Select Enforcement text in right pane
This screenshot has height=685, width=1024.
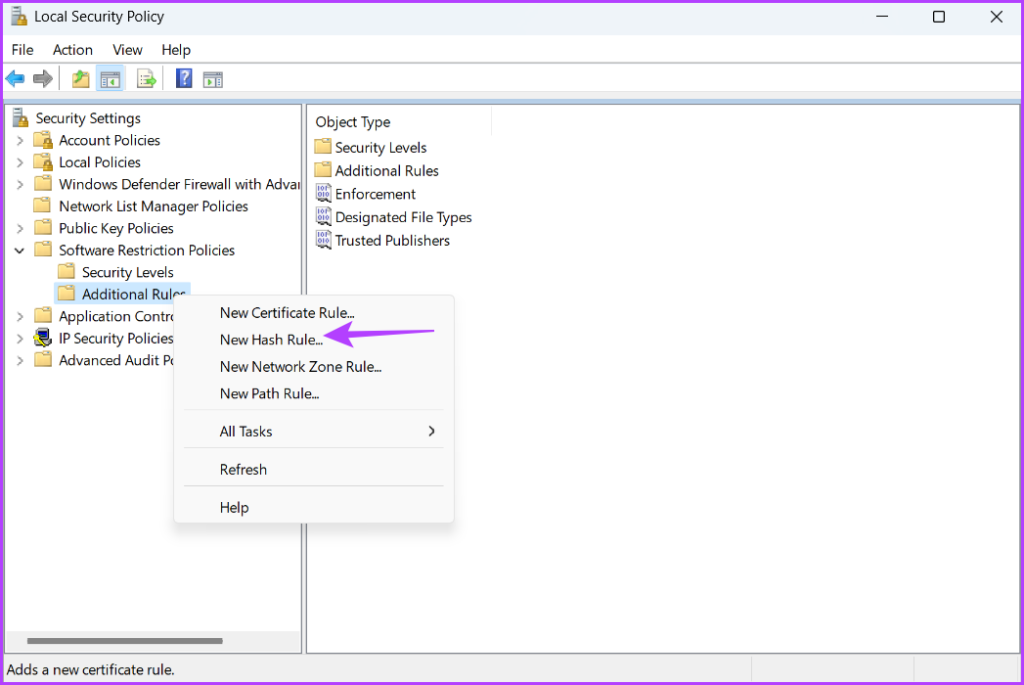tap(376, 194)
